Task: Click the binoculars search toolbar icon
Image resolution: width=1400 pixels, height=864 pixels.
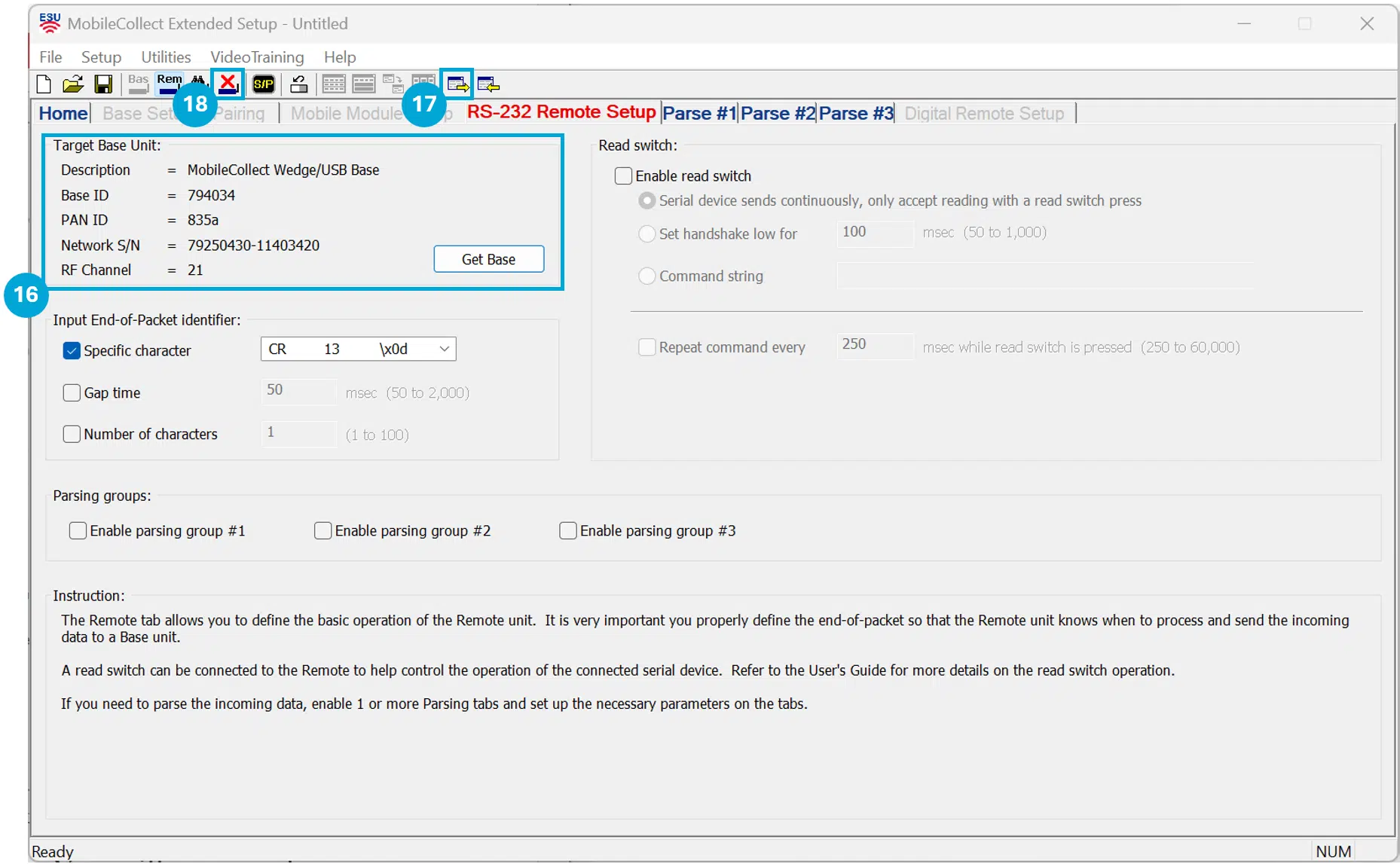Action: click(x=198, y=80)
